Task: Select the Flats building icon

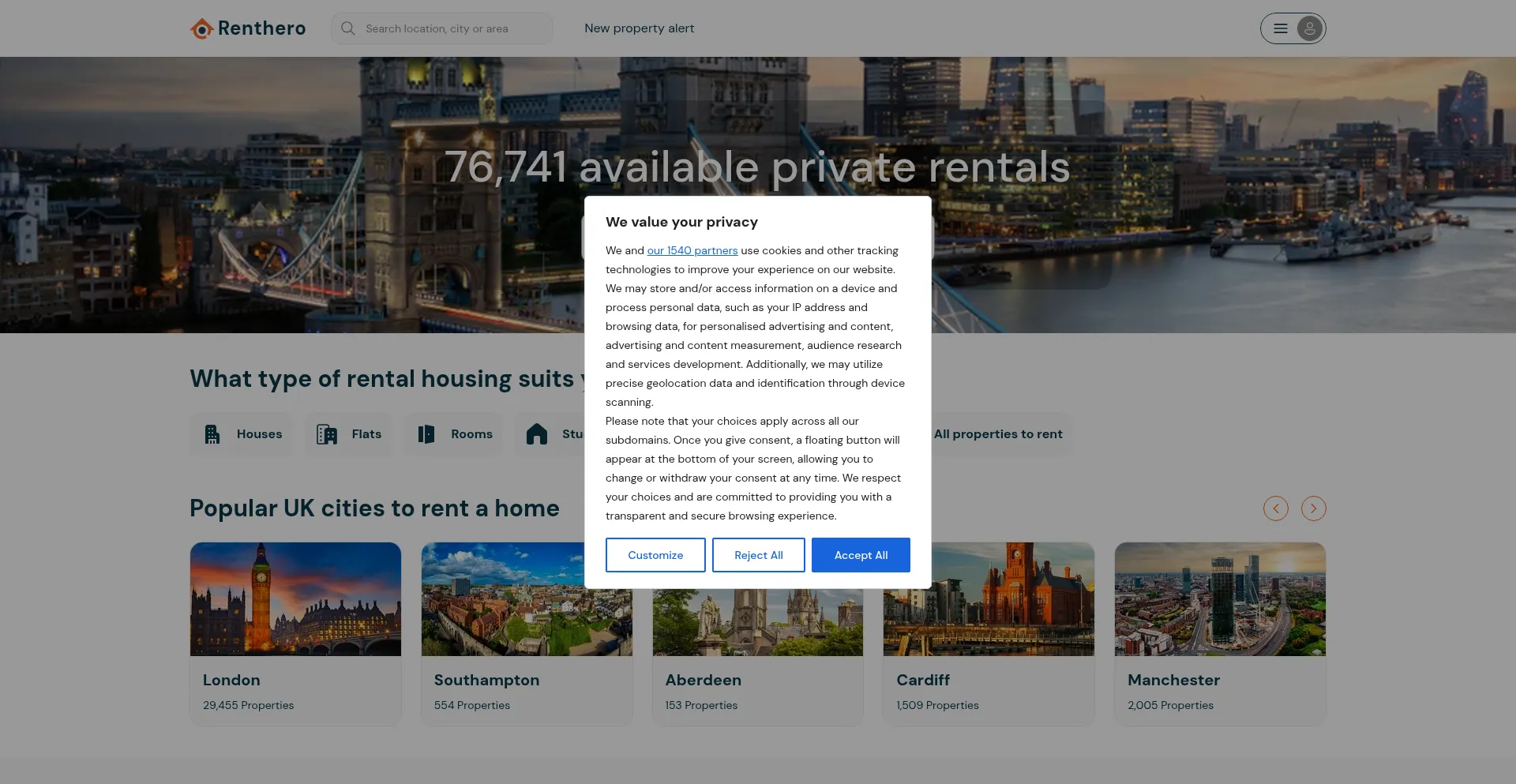Action: [327, 434]
